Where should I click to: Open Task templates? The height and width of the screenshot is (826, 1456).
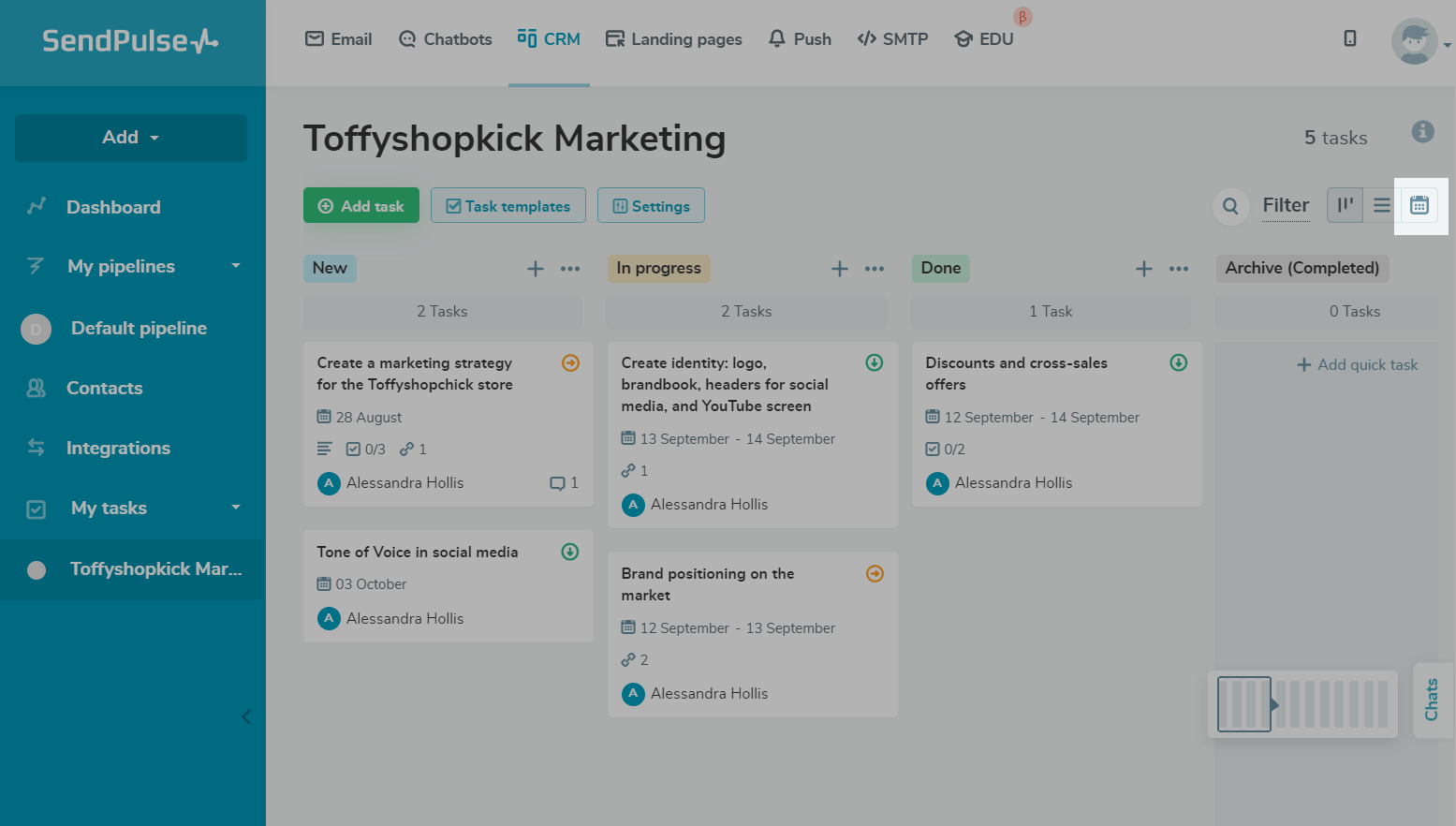(507, 206)
